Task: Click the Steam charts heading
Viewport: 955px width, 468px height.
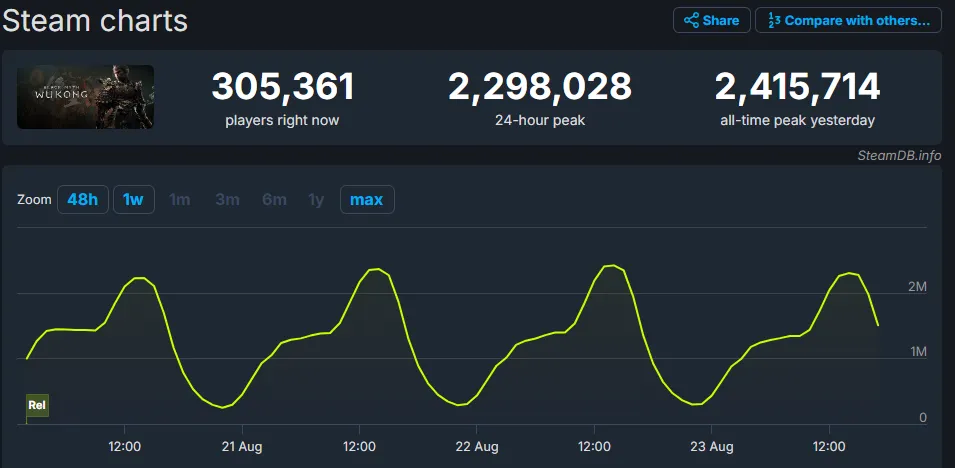Action: pyautogui.click(x=96, y=21)
